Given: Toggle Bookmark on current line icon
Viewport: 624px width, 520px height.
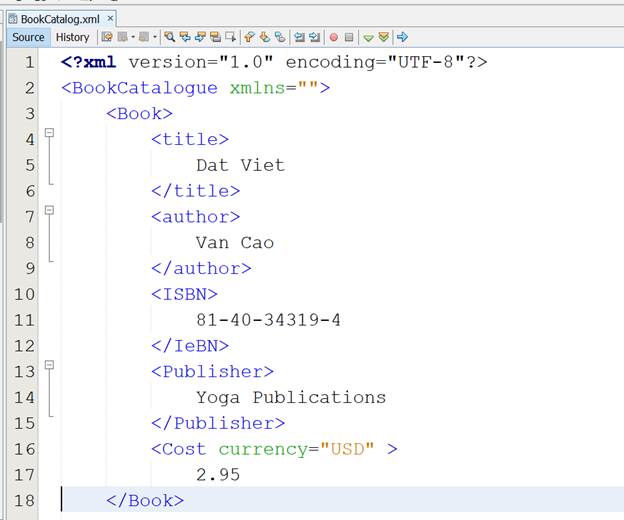Looking at the screenshot, I should coord(280,37).
